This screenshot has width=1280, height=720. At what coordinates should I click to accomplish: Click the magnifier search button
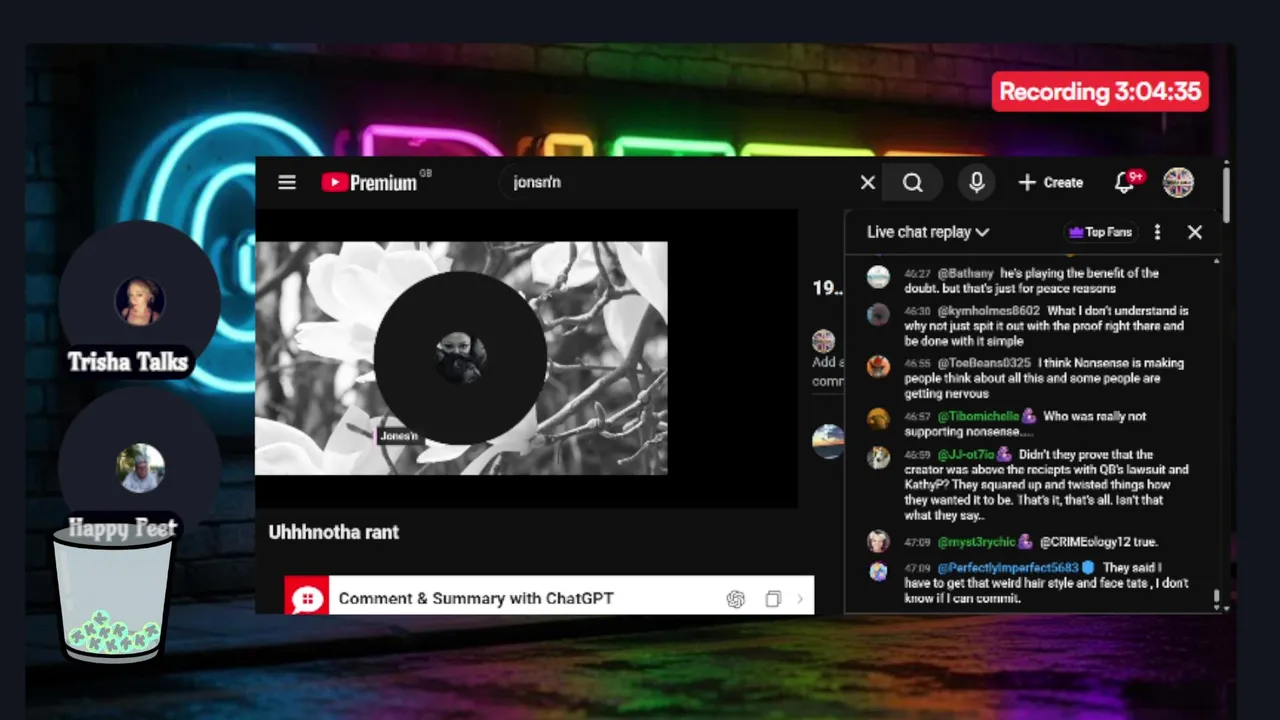913,182
